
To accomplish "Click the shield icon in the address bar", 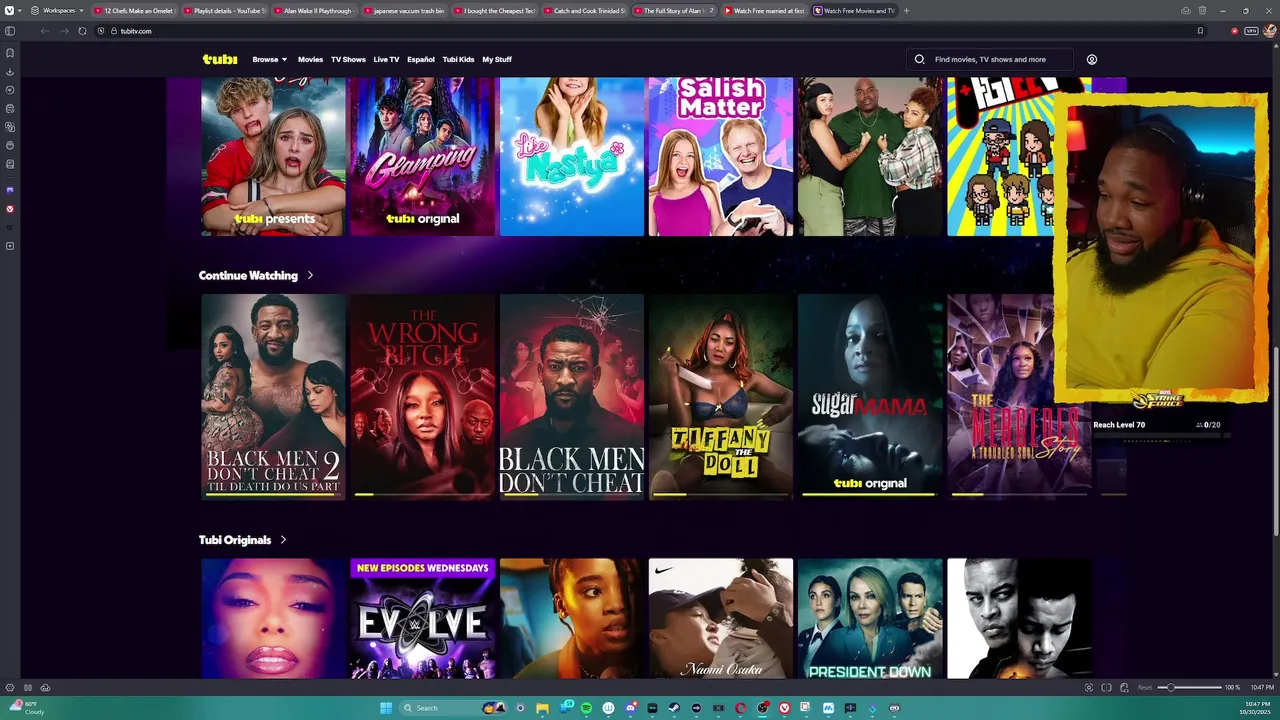I will tap(100, 31).
